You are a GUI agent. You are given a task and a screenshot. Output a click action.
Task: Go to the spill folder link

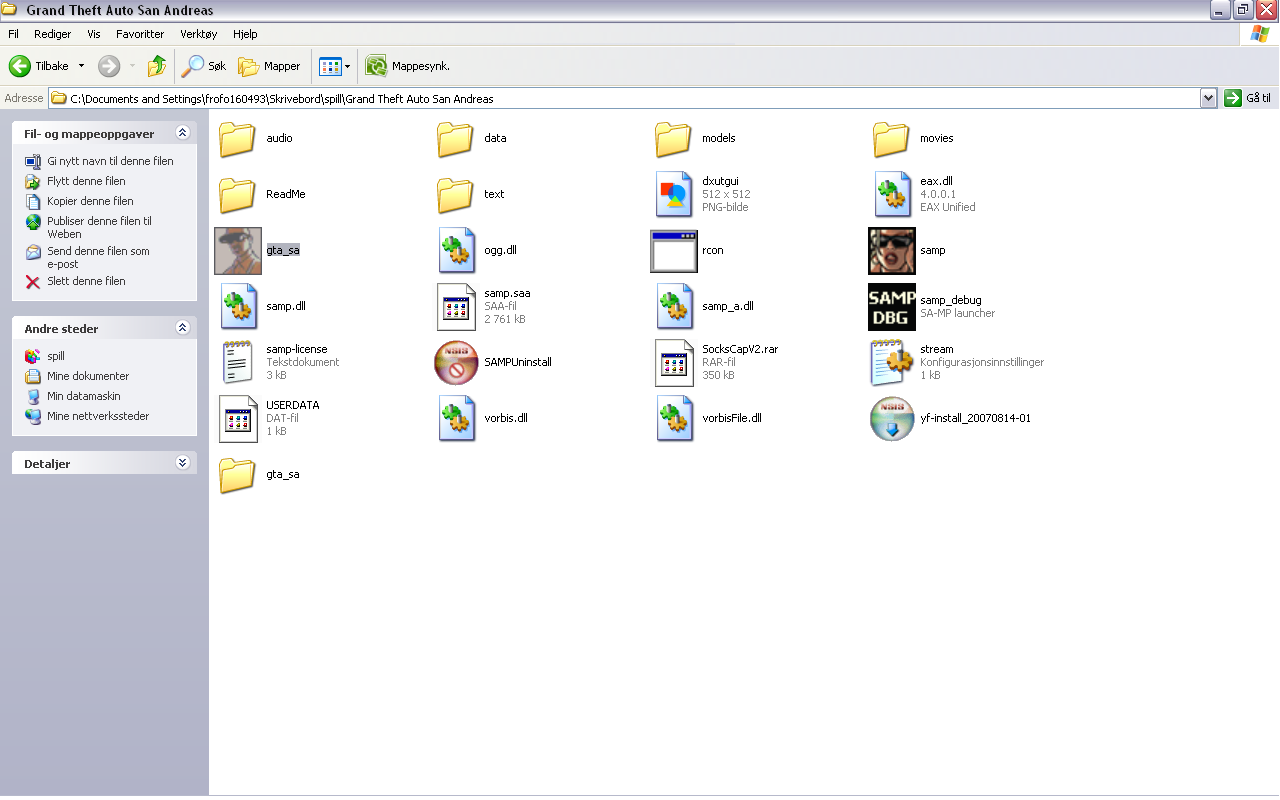[55, 356]
